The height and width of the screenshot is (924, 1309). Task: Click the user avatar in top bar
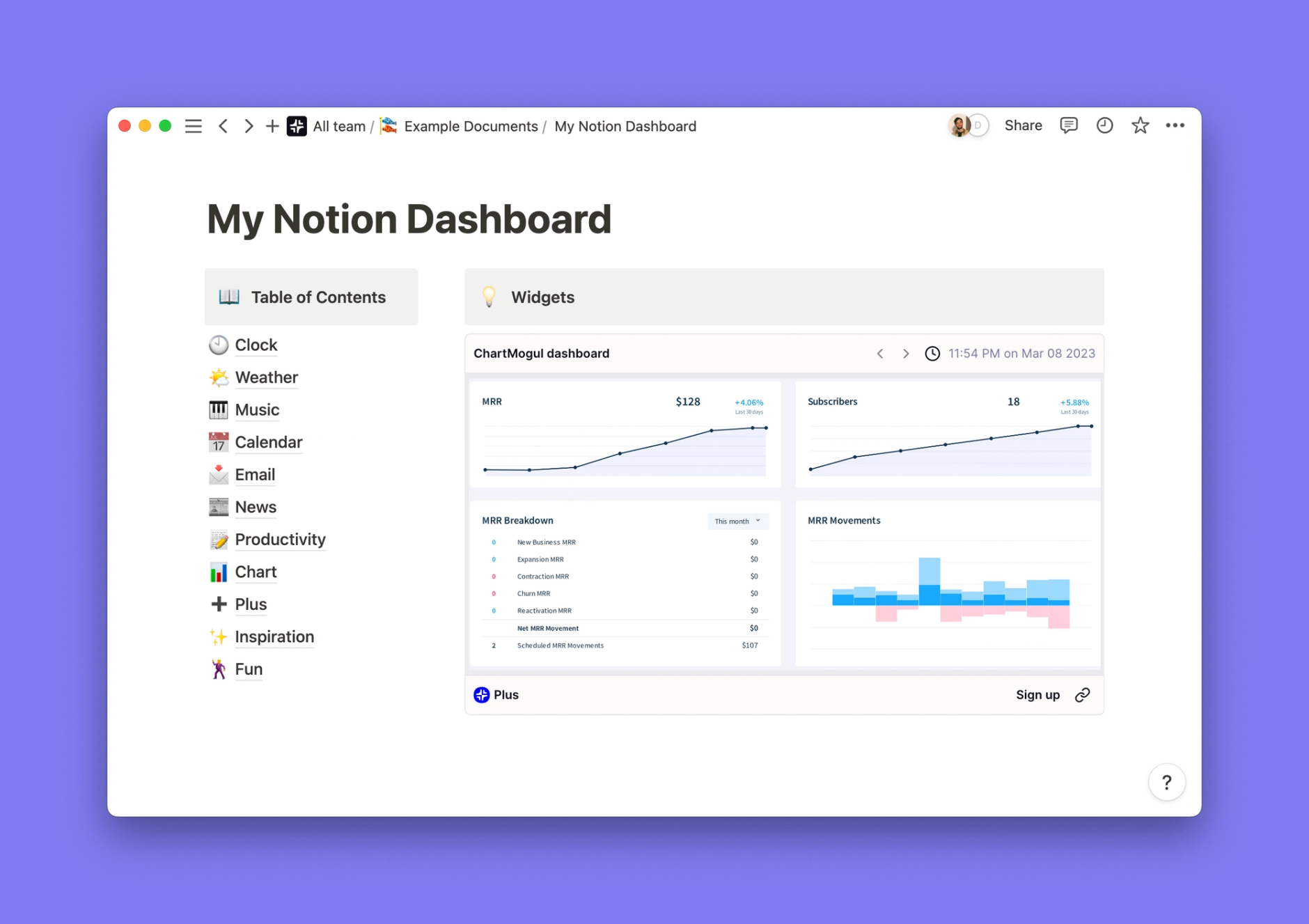pos(959,125)
